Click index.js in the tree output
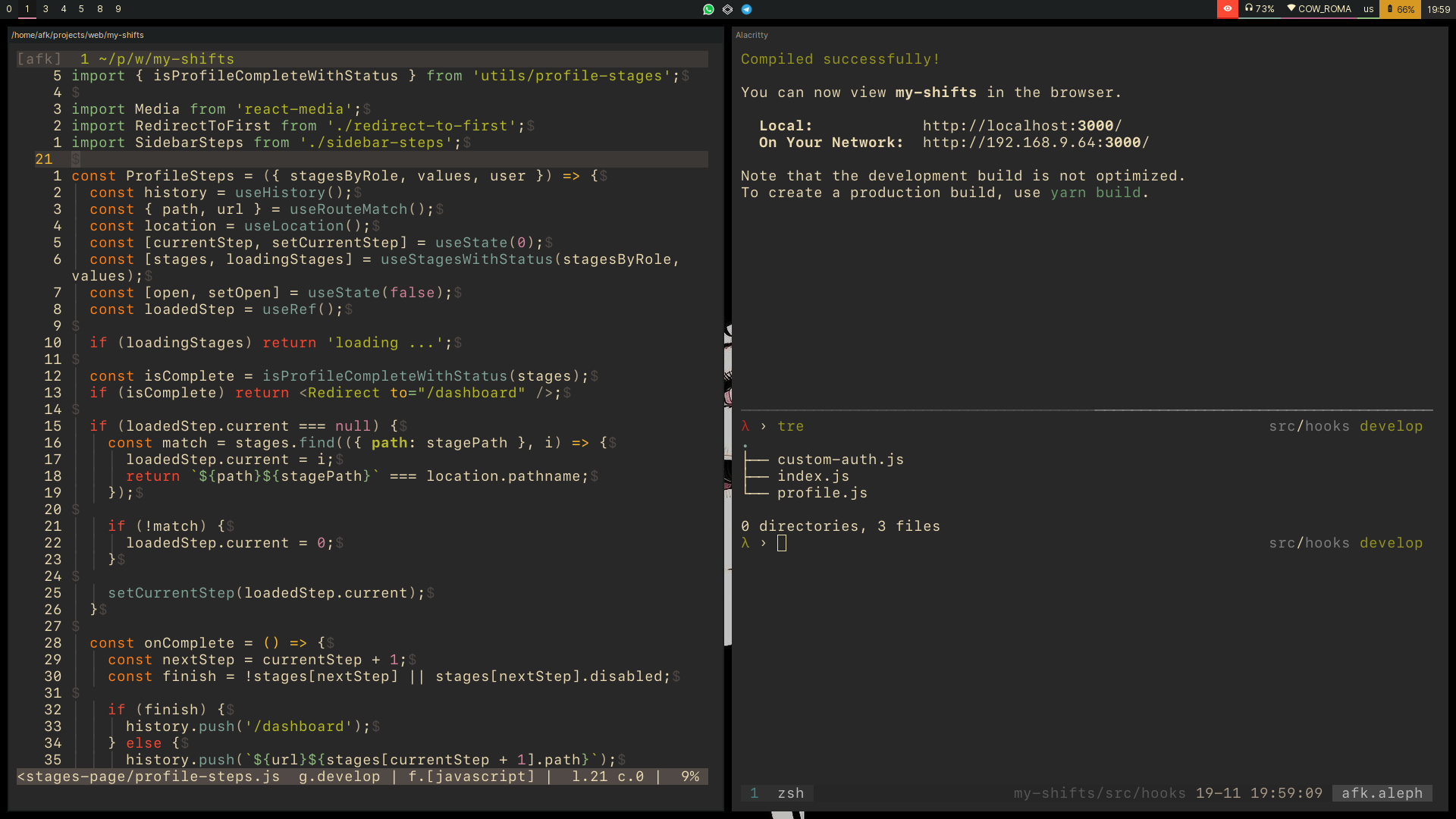Image resolution: width=1456 pixels, height=819 pixels. click(813, 476)
